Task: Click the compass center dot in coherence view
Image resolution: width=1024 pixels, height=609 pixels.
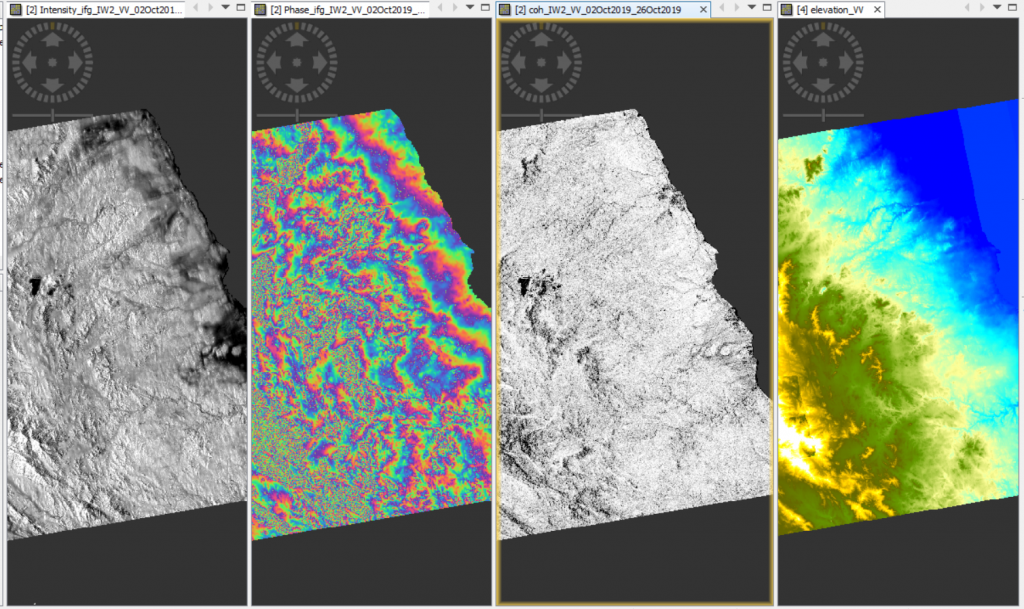Action: (541, 63)
